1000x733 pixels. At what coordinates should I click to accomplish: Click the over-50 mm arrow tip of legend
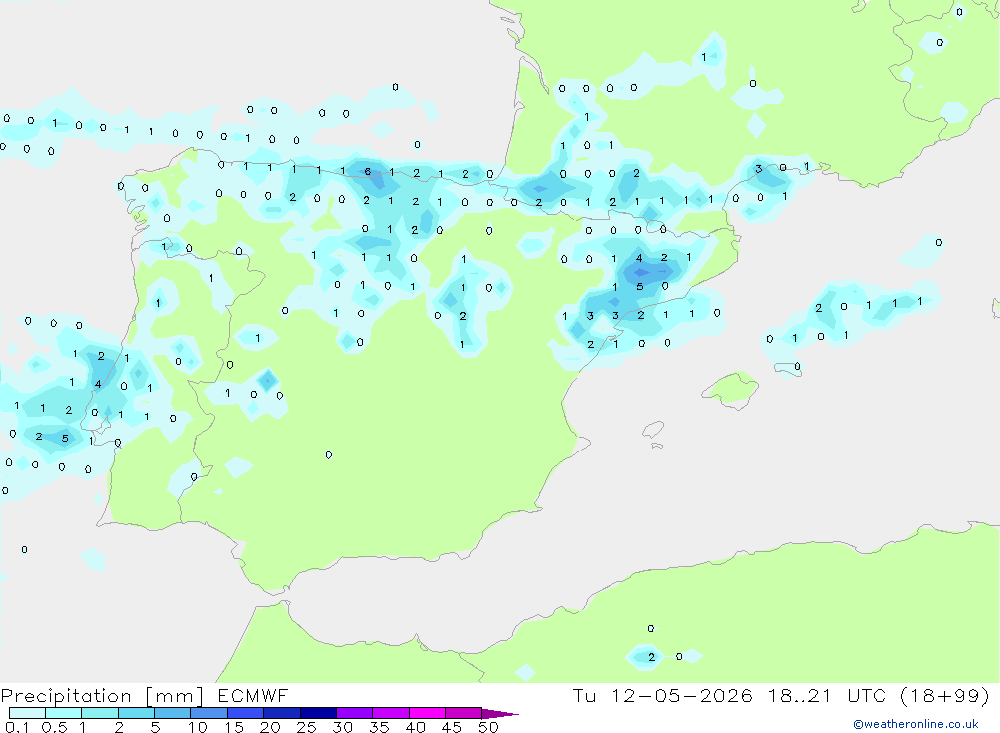point(500,714)
